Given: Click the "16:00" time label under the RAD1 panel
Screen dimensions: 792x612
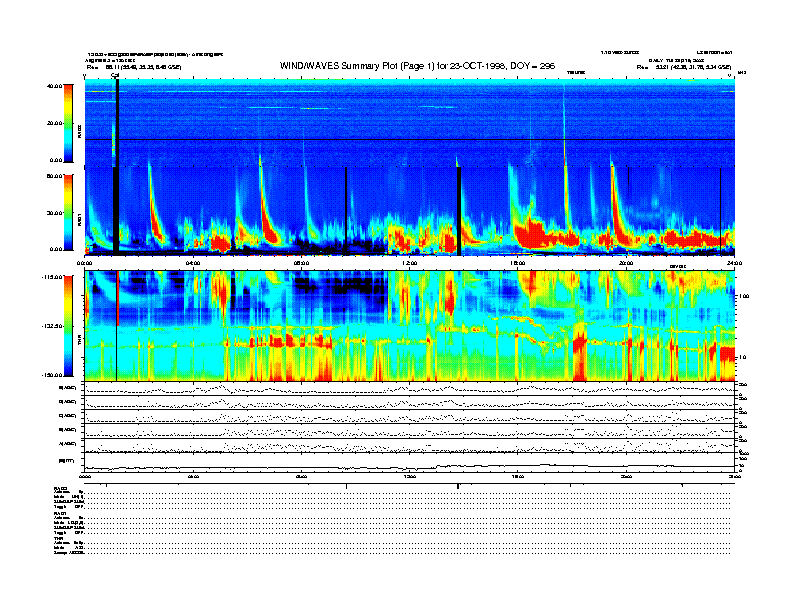Looking at the screenshot, I should point(518,263).
